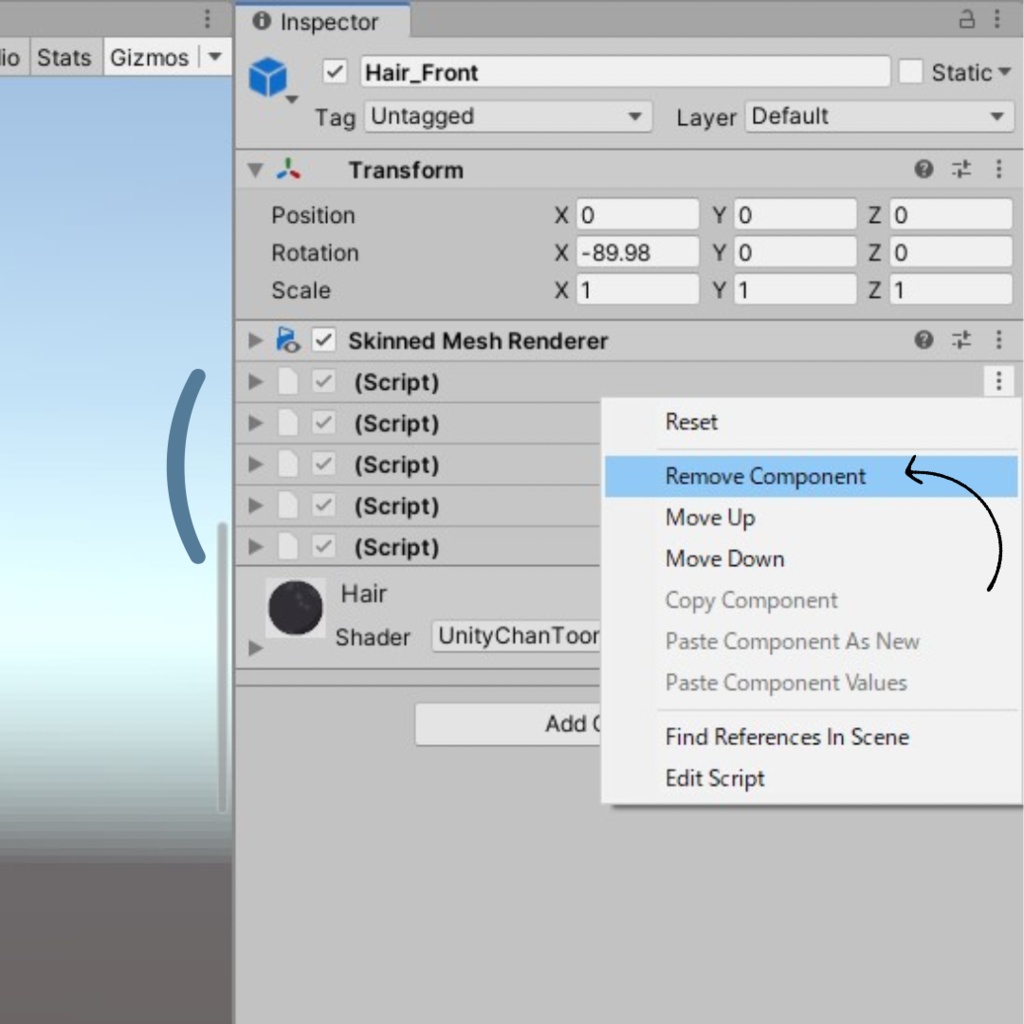
Task: Expand the fifth Script component foldout
Action: 255,547
